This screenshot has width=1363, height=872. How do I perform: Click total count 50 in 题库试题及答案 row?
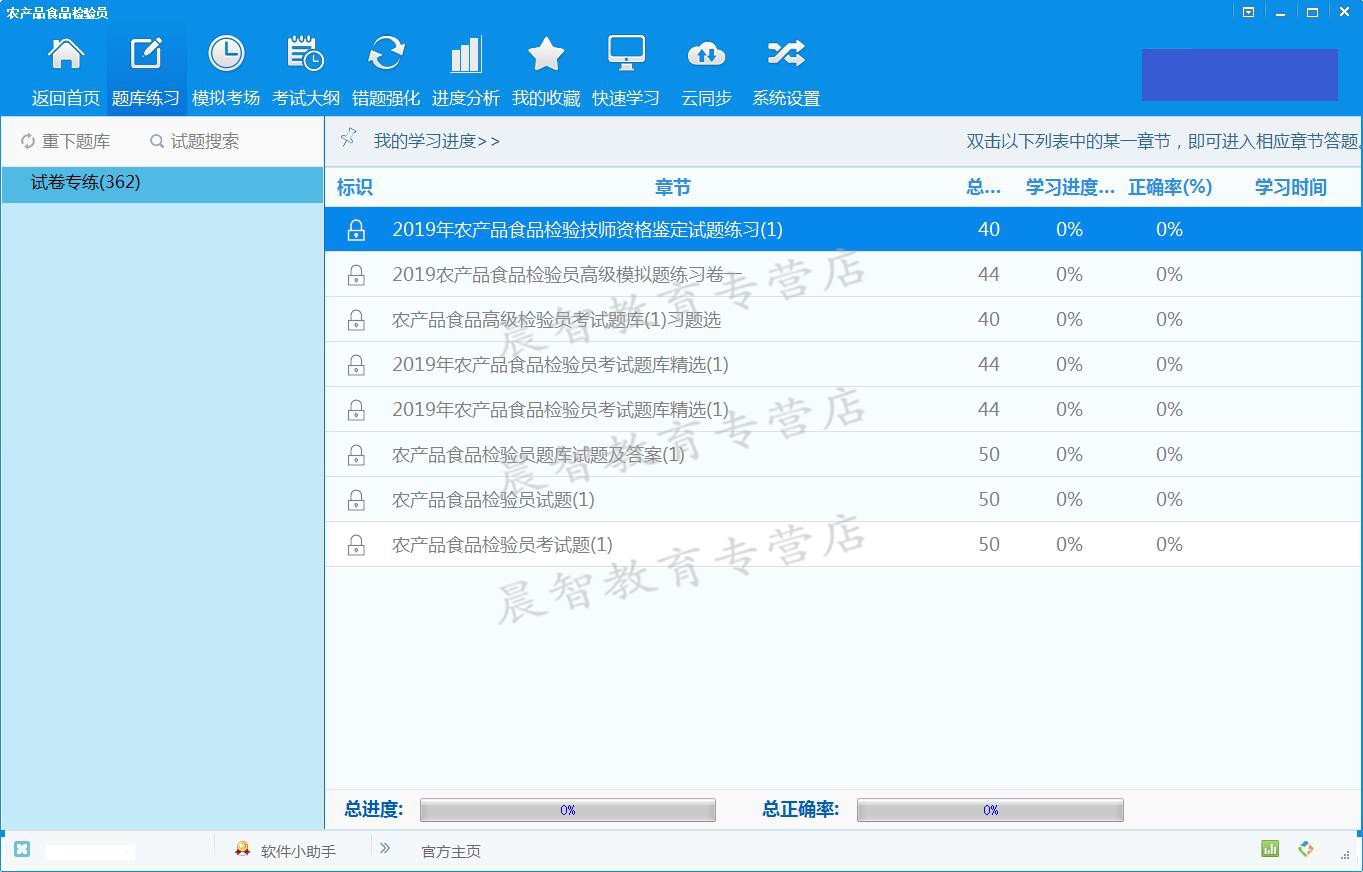tap(989, 455)
